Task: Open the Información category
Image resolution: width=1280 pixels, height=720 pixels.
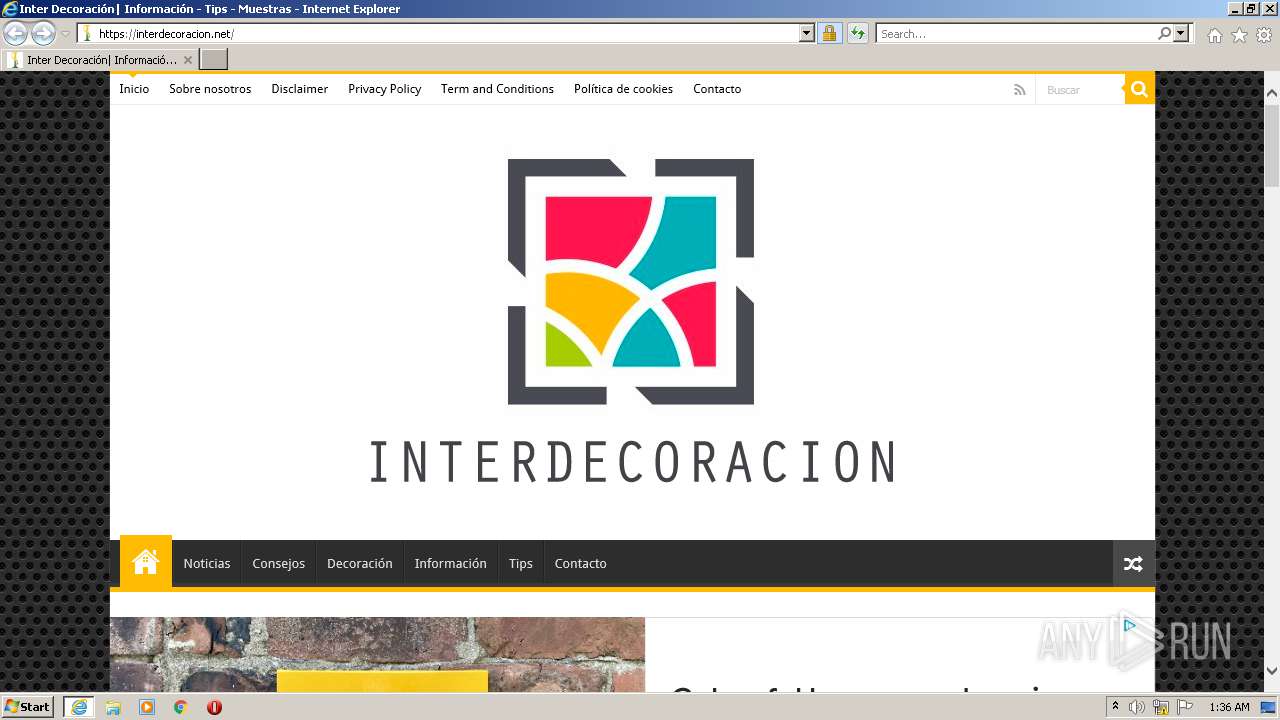Action: (x=451, y=564)
